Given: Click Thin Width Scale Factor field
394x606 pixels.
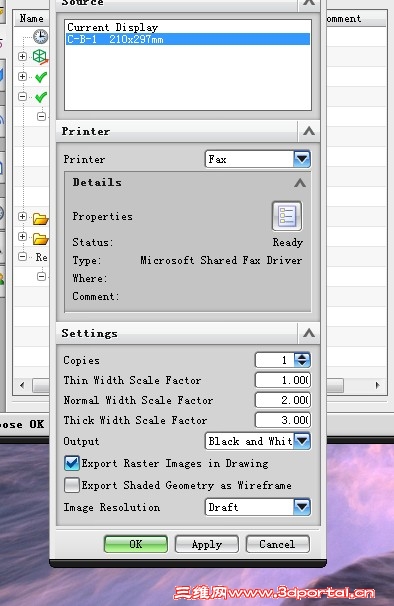Looking at the screenshot, I should 283,380.
